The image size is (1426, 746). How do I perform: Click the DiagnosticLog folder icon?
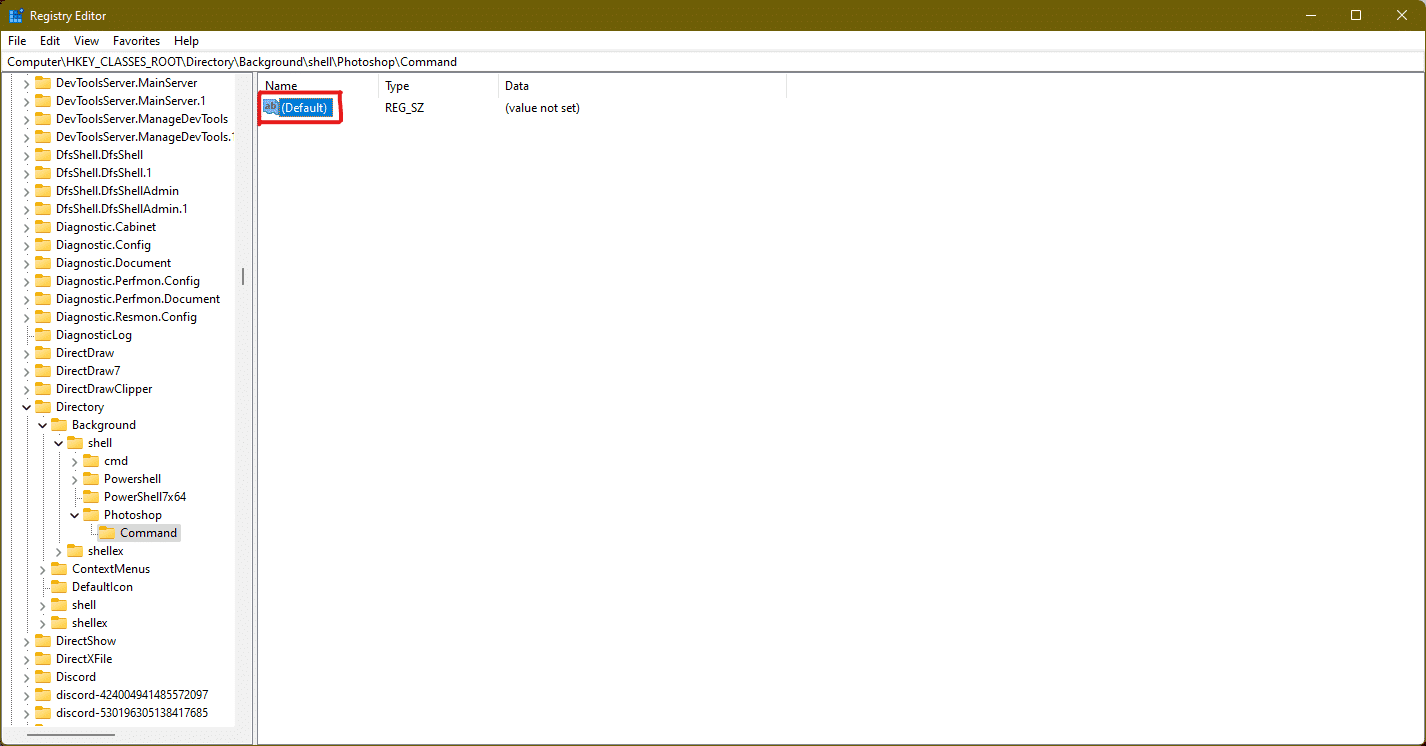42,334
